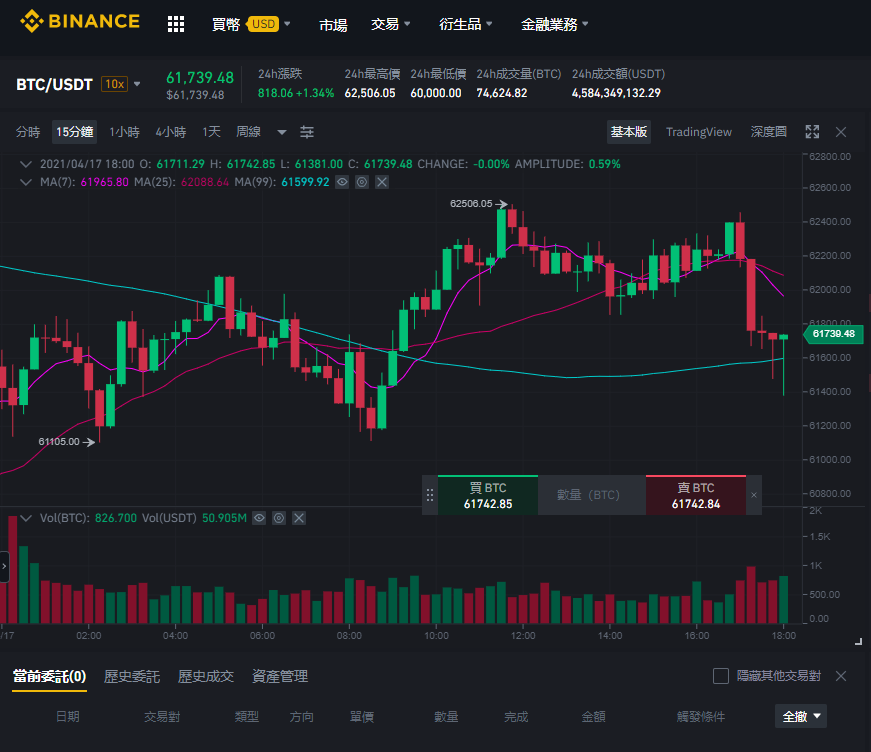Remove the MA indicator

point(382,182)
